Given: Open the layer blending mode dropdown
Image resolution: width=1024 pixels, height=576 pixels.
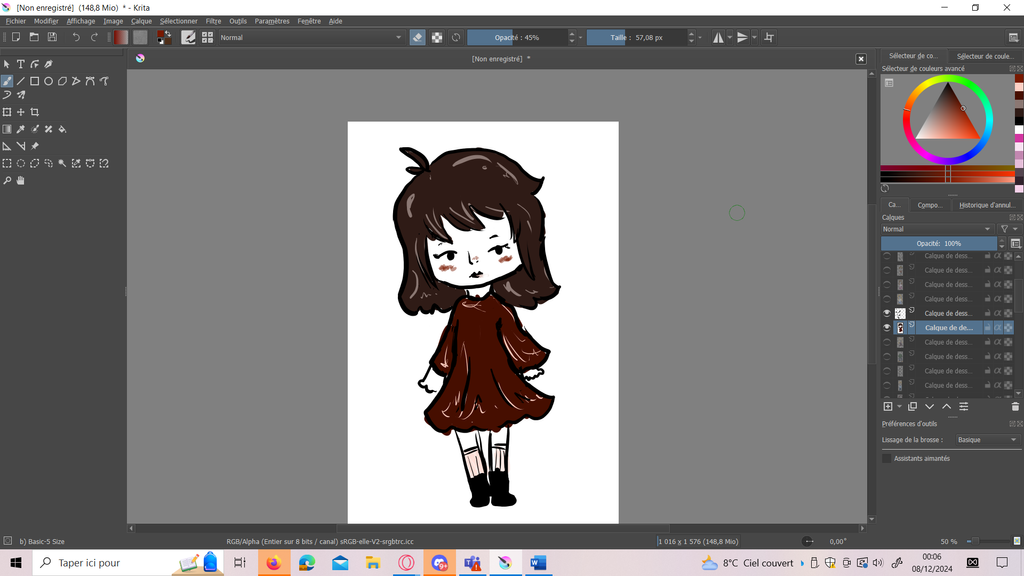Looking at the screenshot, I should (x=938, y=229).
